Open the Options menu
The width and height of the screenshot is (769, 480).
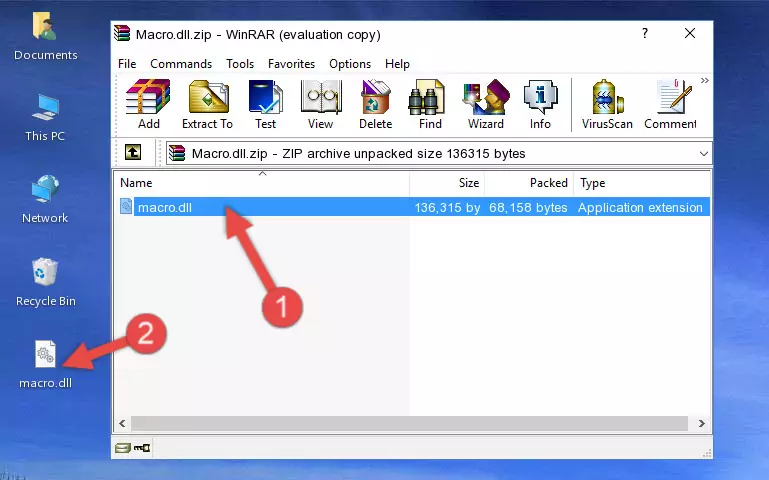tap(350, 64)
